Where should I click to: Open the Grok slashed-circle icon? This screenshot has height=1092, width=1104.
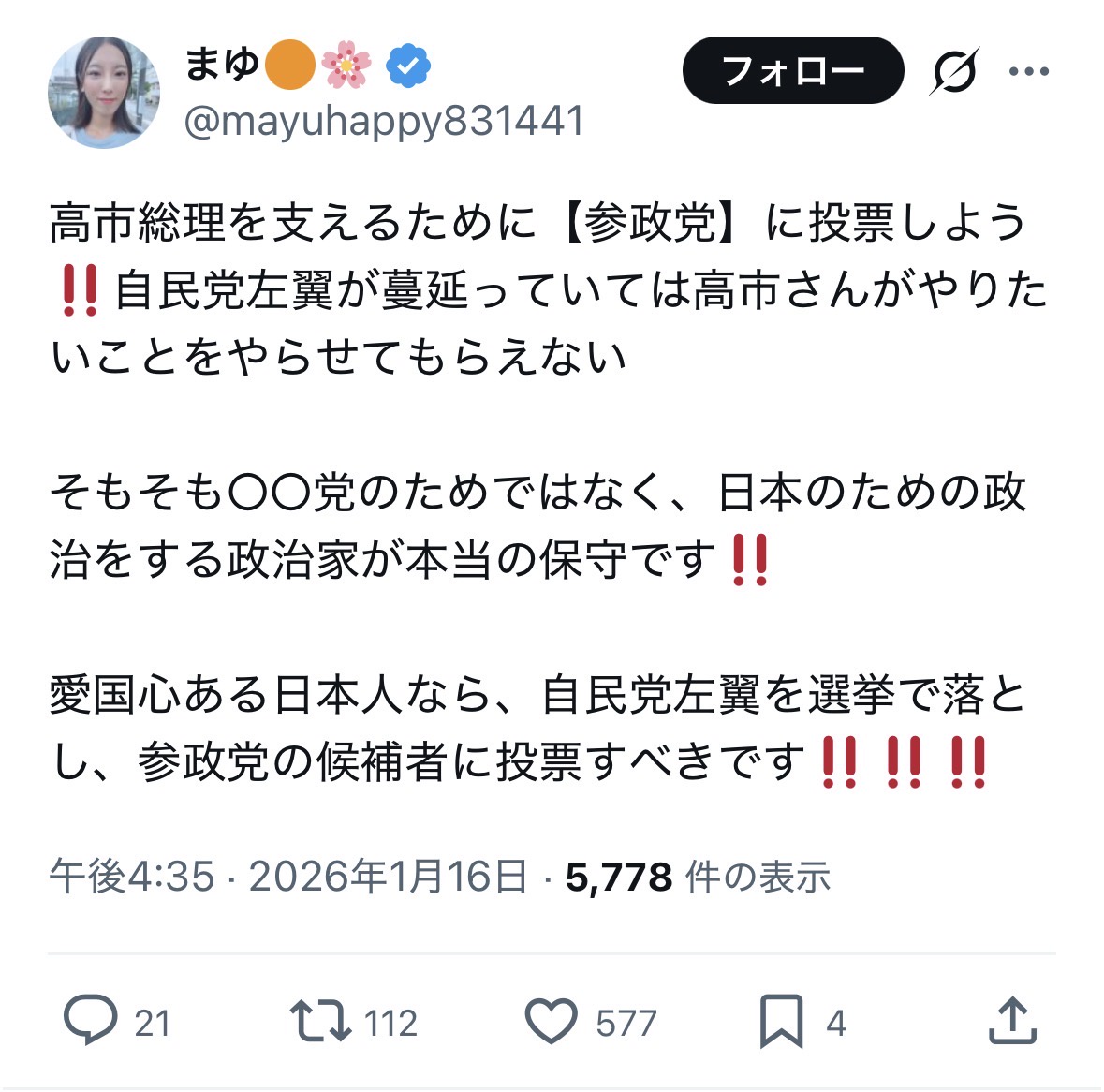954,70
